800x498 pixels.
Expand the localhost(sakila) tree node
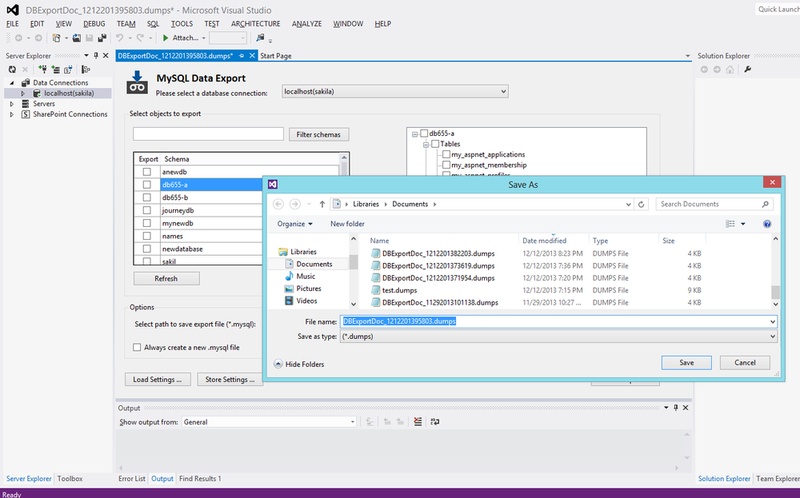point(22,93)
